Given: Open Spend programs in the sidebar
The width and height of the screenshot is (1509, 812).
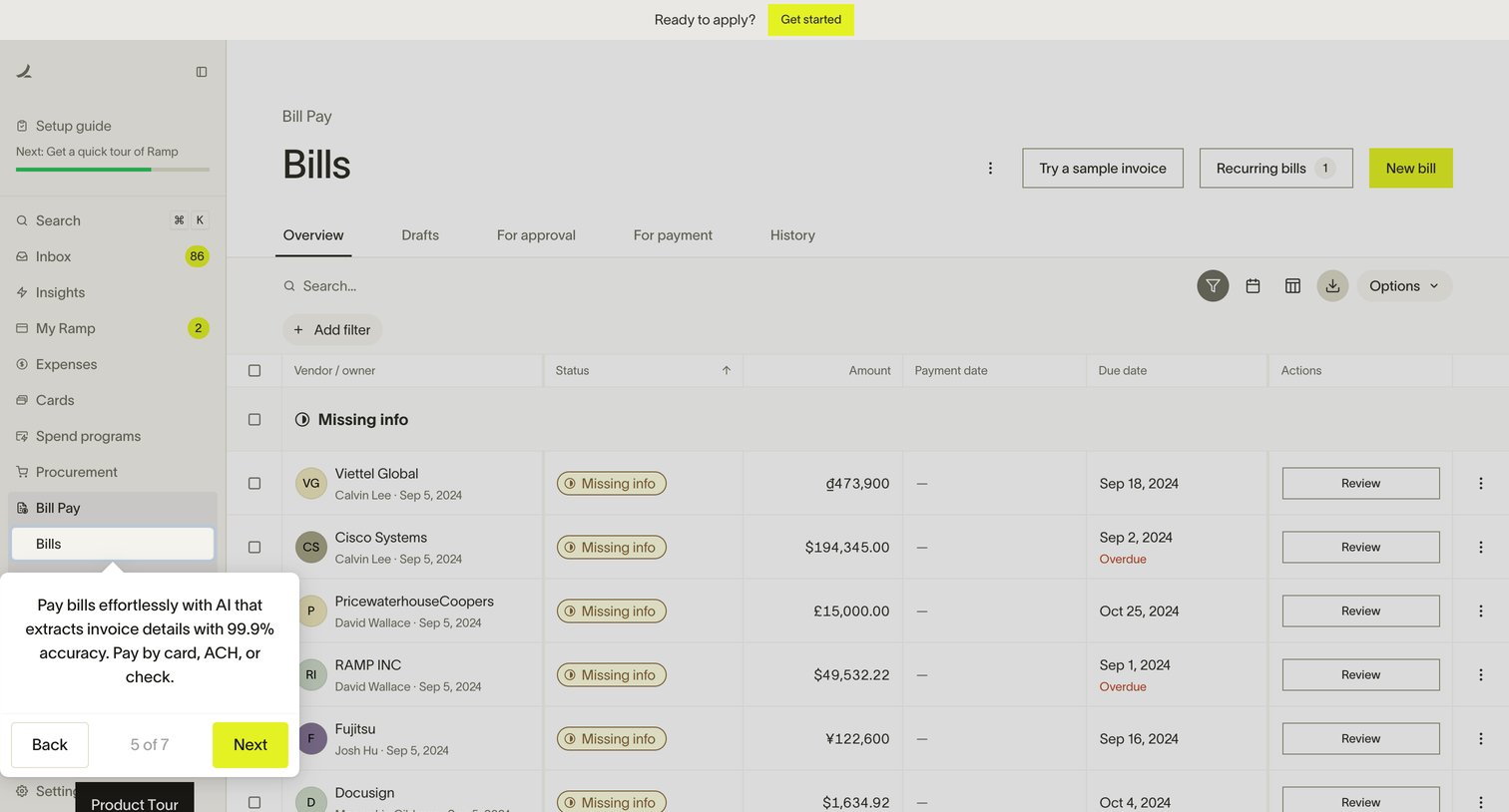Looking at the screenshot, I should [113, 436].
